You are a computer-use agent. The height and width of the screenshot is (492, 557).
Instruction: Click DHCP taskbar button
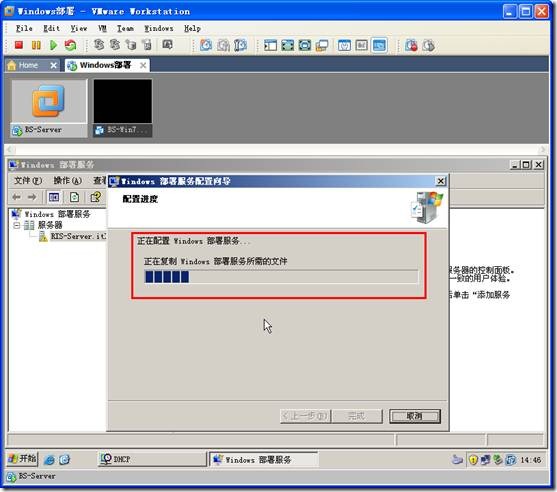152,459
